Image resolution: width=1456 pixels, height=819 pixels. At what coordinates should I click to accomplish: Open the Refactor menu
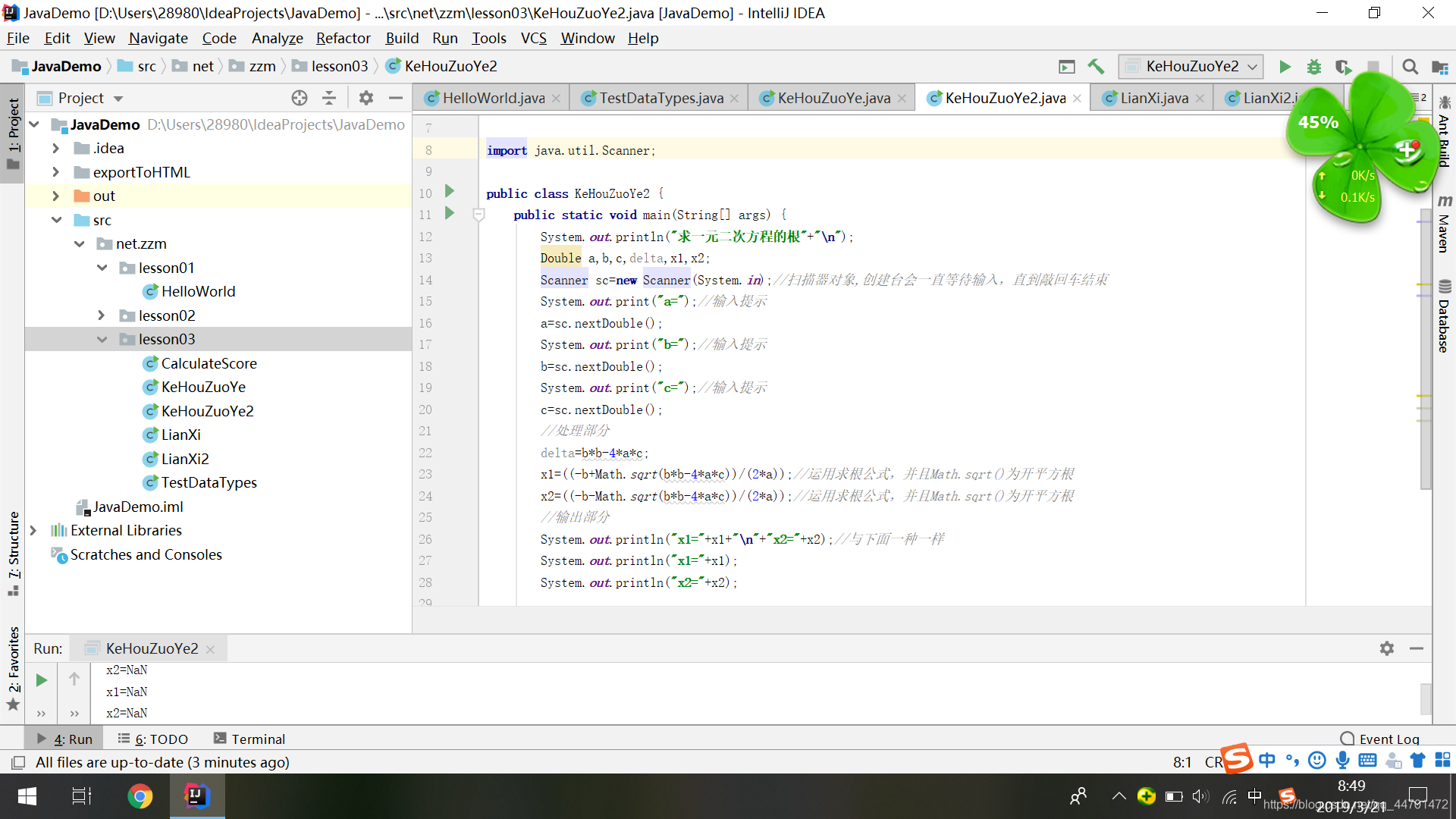[343, 38]
